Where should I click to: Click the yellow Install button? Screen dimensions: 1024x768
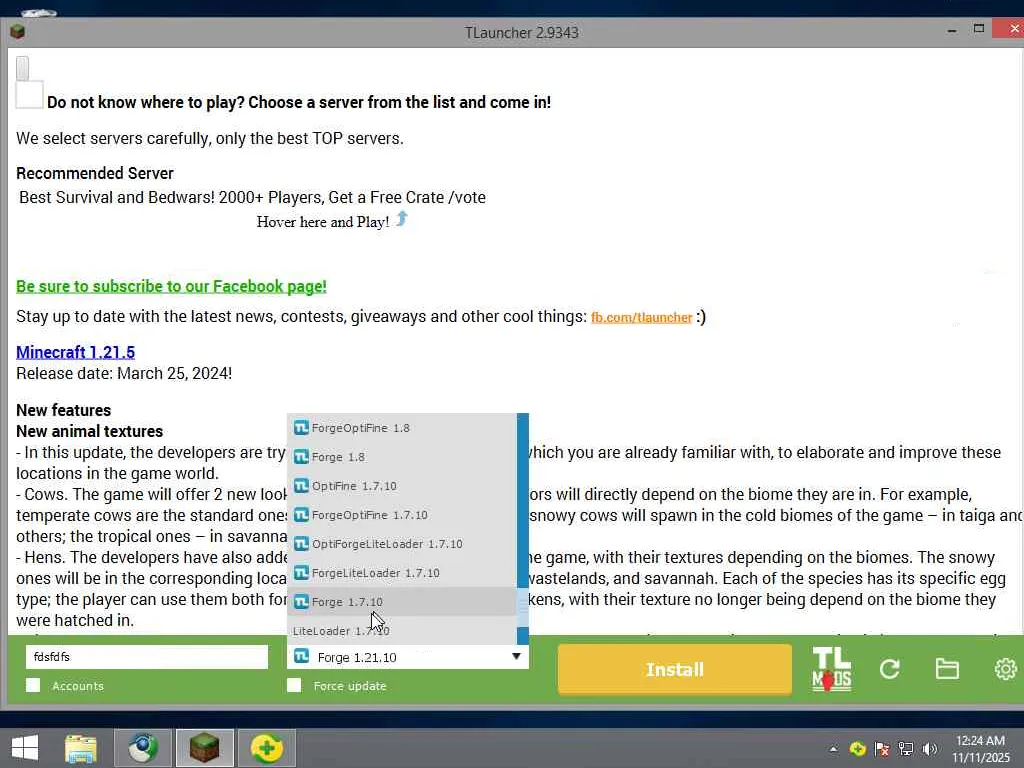click(675, 669)
